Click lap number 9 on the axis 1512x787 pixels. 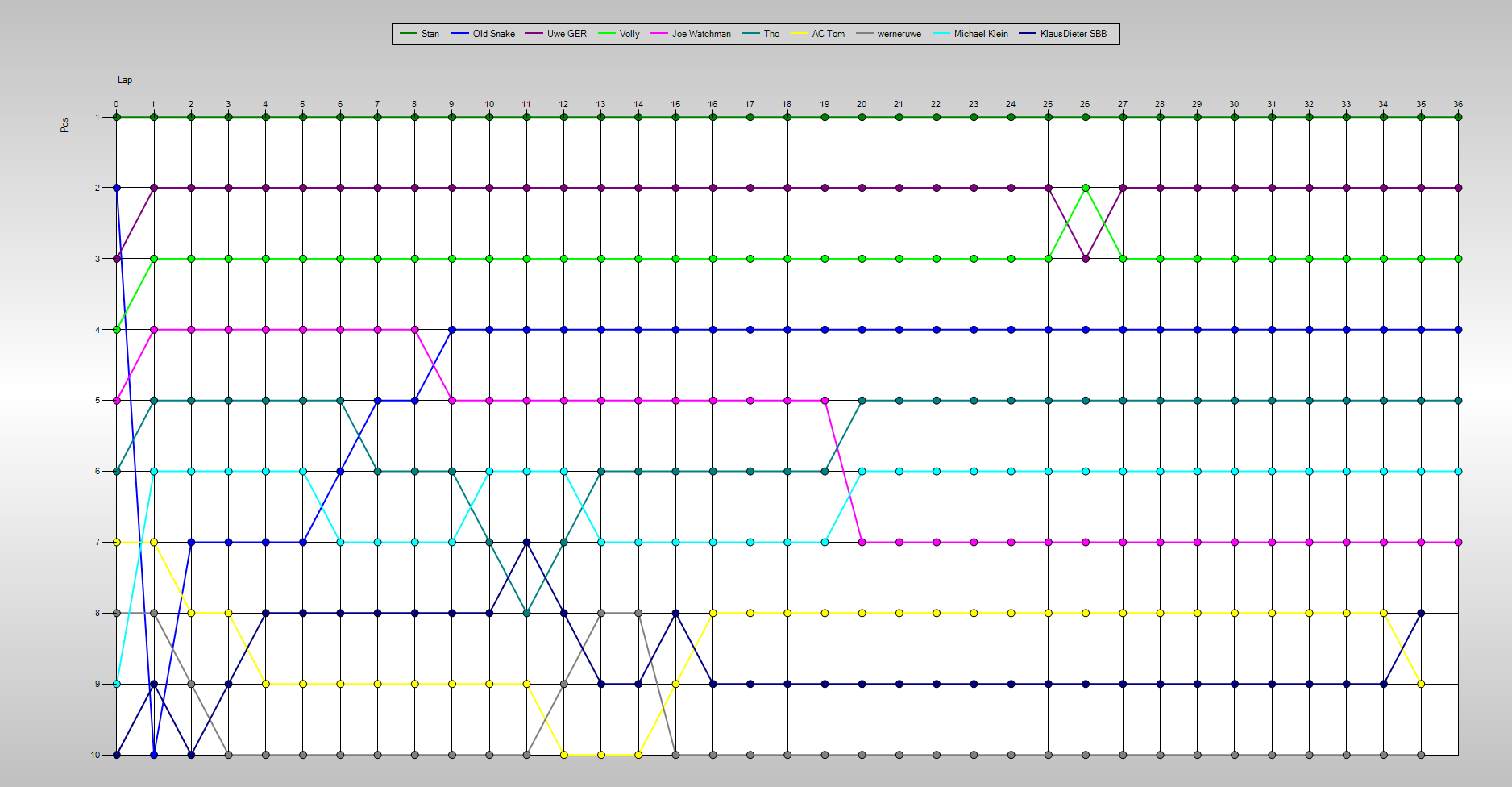click(x=451, y=104)
